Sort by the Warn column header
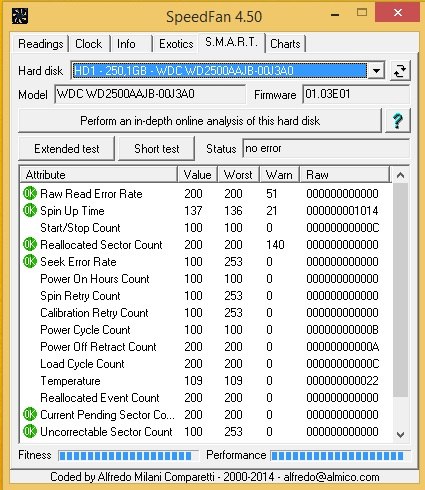This screenshot has height=490, width=425. tap(279, 175)
